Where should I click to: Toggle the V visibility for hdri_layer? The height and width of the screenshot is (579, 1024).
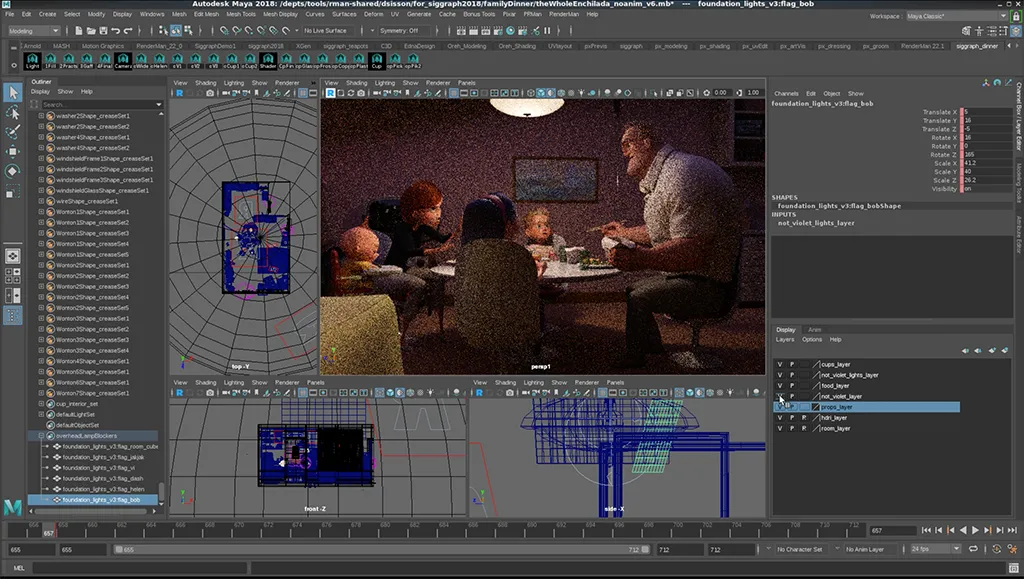[780, 417]
